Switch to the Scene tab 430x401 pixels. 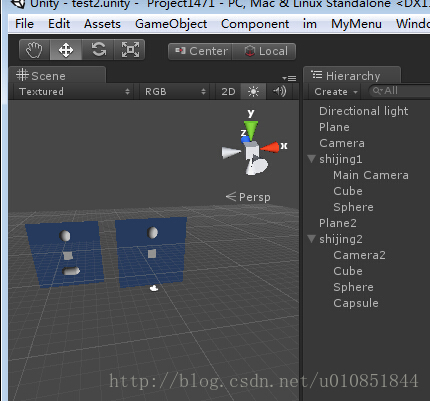(57, 75)
